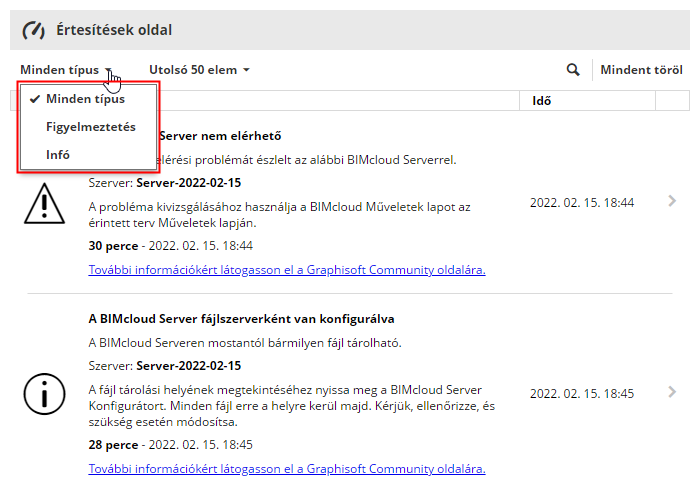Click the info circle icon
Viewport: 700px width, 502px height.
tap(44, 394)
